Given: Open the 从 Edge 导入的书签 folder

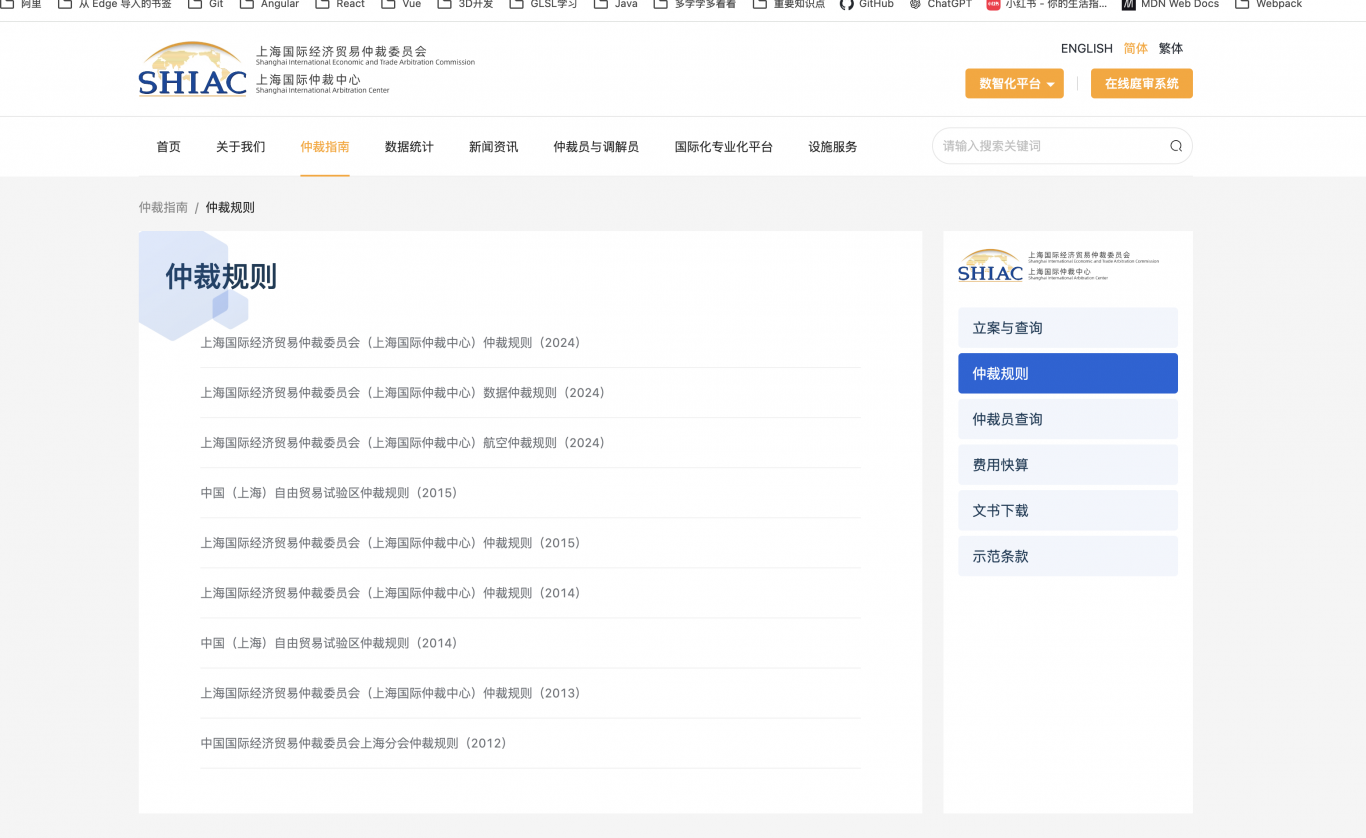Looking at the screenshot, I should click(x=115, y=4).
